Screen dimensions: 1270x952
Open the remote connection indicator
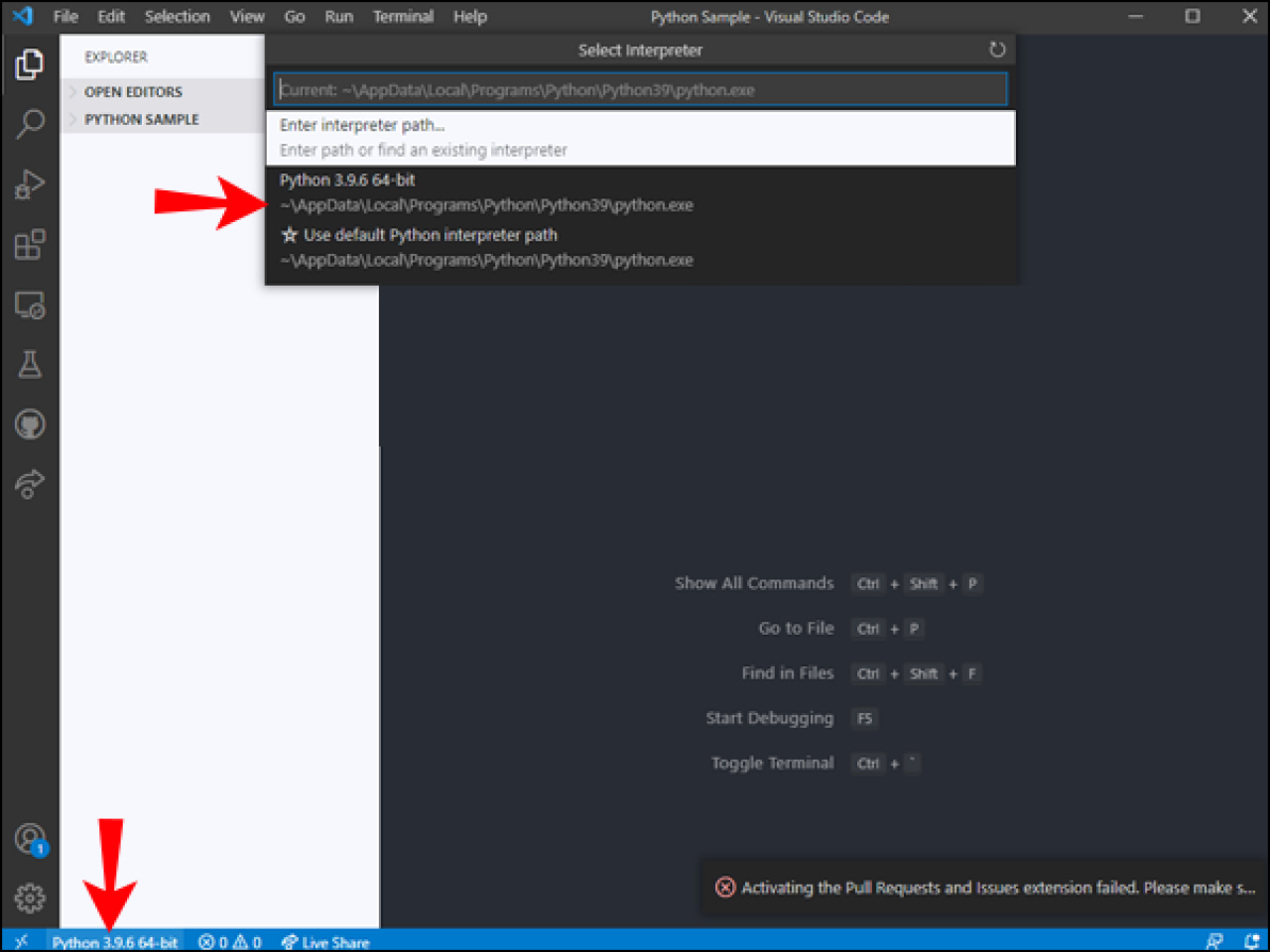click(x=21, y=941)
